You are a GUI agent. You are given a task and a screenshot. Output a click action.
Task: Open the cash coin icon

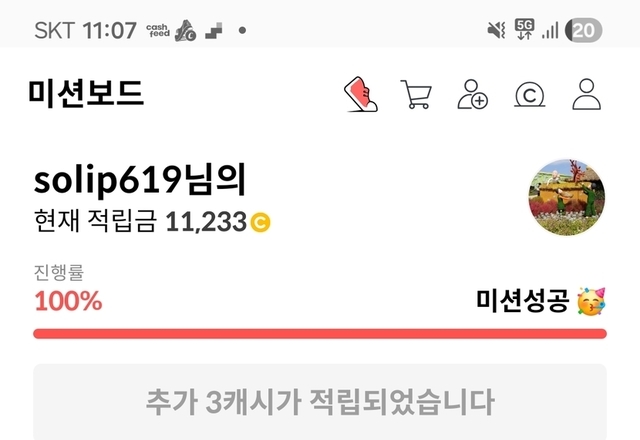[x=529, y=95]
